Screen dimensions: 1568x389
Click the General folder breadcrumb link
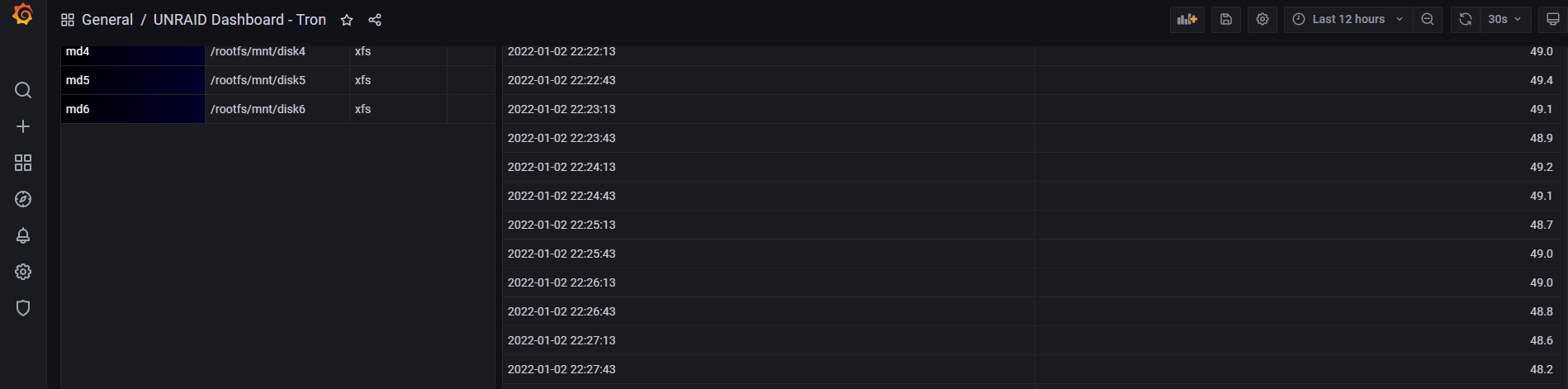[107, 20]
